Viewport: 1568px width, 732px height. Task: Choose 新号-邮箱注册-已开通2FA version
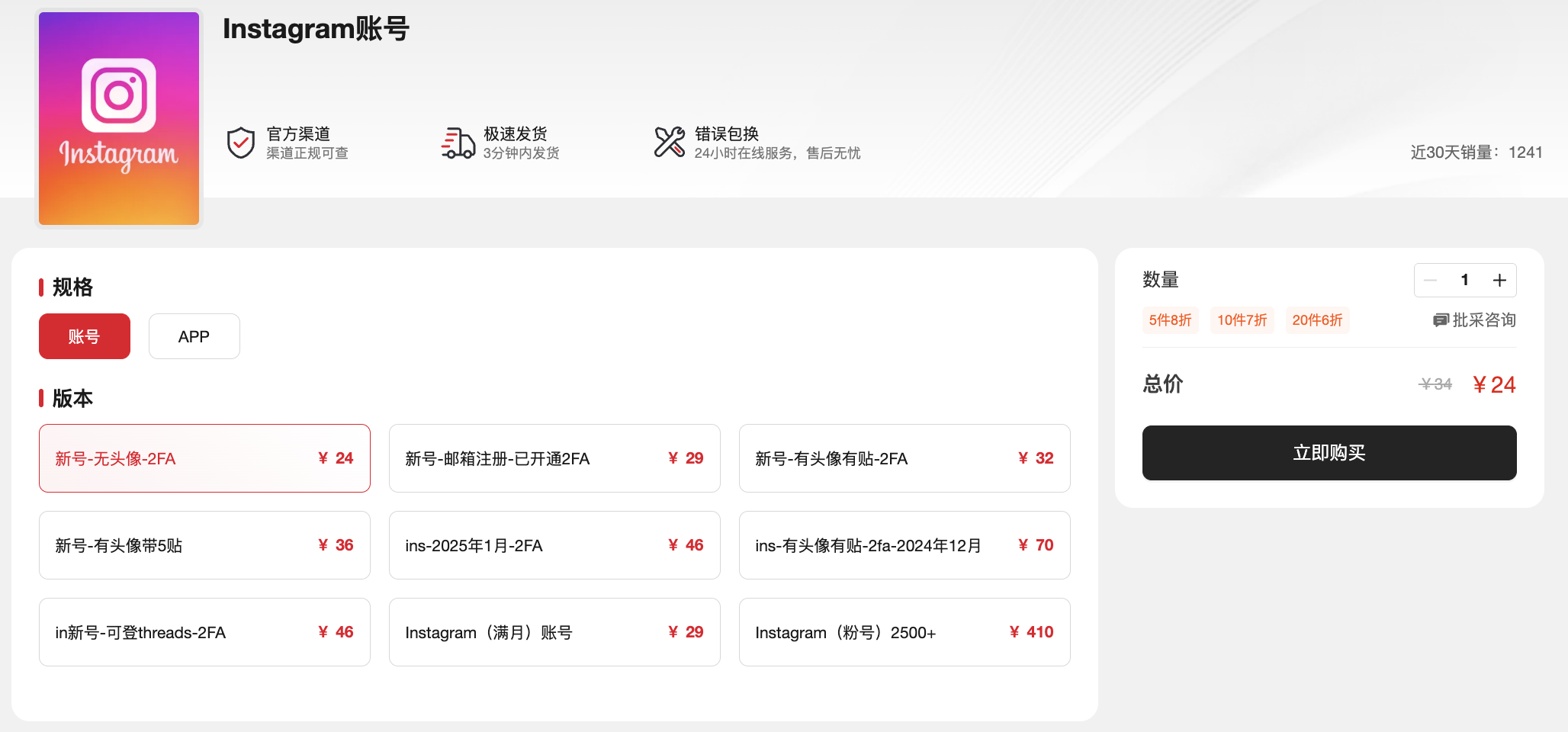click(x=554, y=458)
